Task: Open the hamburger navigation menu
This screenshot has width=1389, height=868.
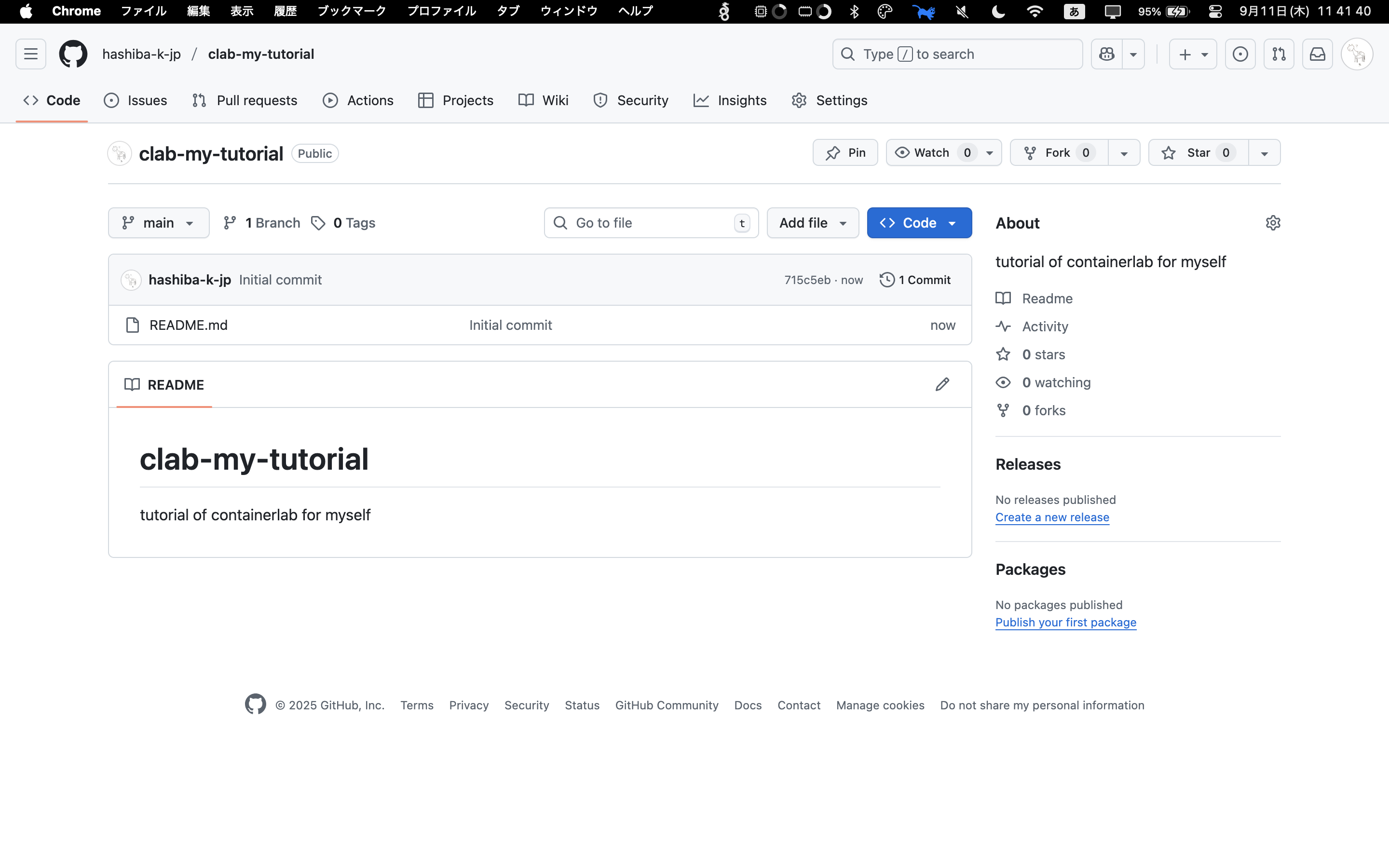Action: [x=30, y=54]
